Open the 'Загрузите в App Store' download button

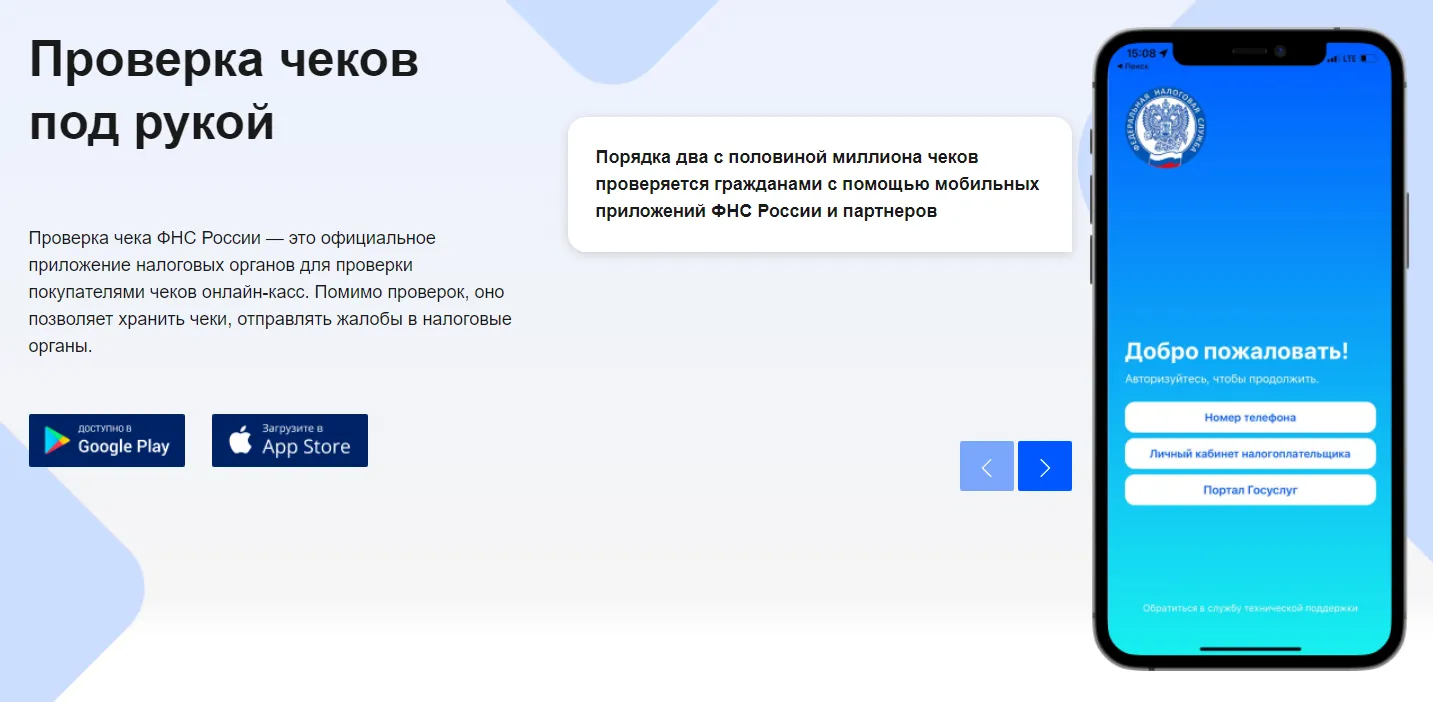pyautogui.click(x=290, y=440)
